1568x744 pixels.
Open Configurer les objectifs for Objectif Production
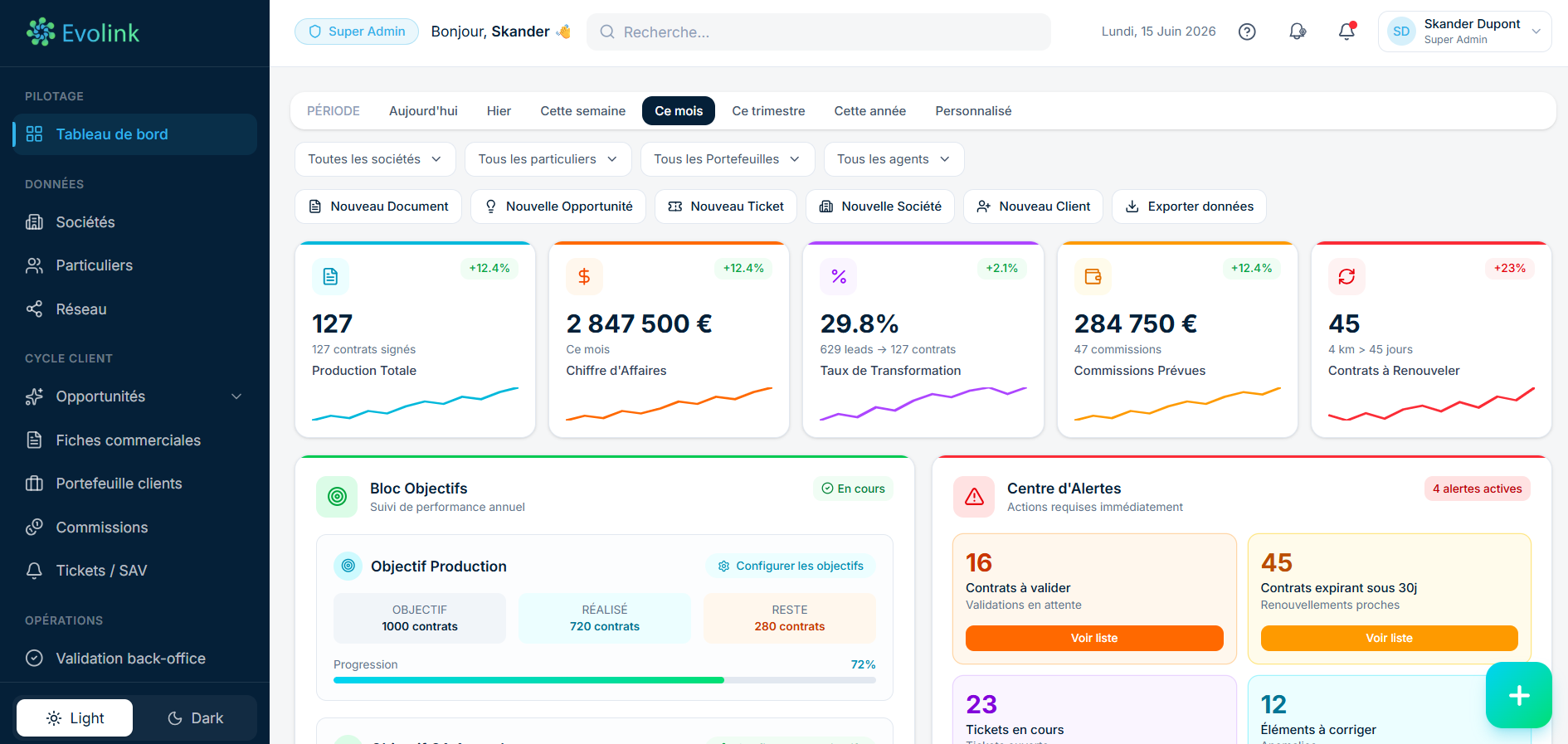pos(791,566)
